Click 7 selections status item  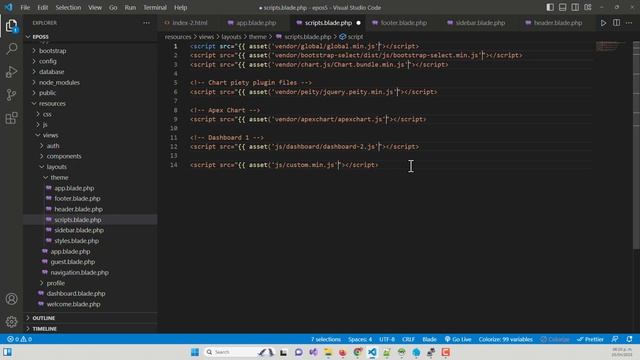point(326,339)
